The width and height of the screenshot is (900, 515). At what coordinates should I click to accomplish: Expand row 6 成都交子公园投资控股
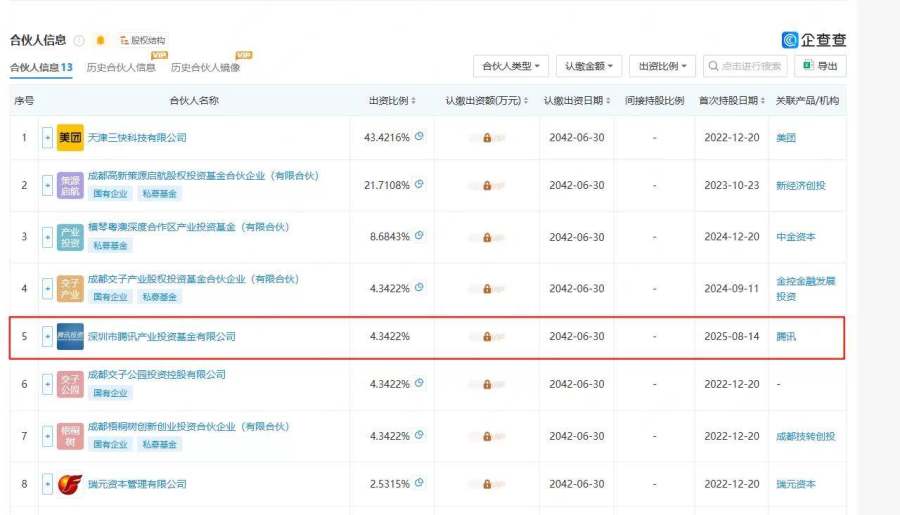[47, 384]
